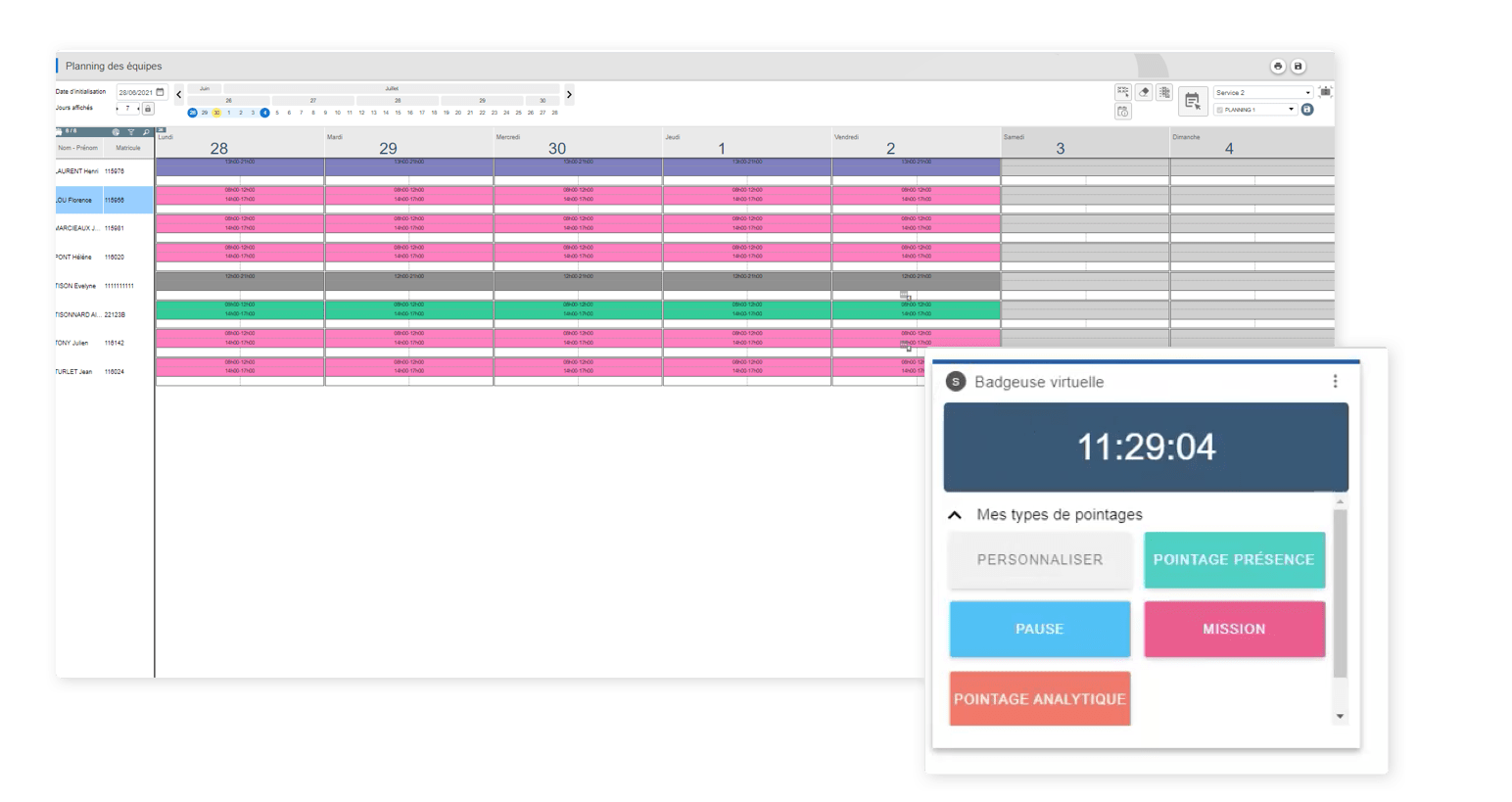
Task: Save the PLANNING 1 preset with blue disk
Action: pyautogui.click(x=1307, y=110)
